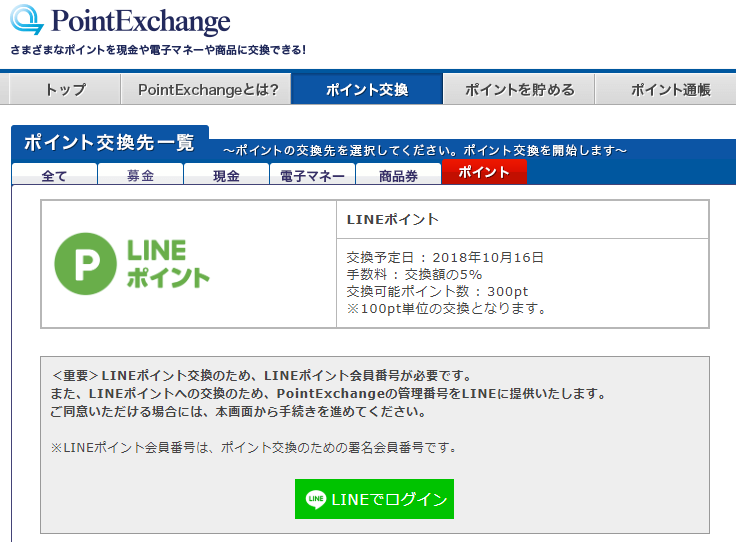Switch to the 募金 tab
736x542 pixels.
click(x=140, y=174)
